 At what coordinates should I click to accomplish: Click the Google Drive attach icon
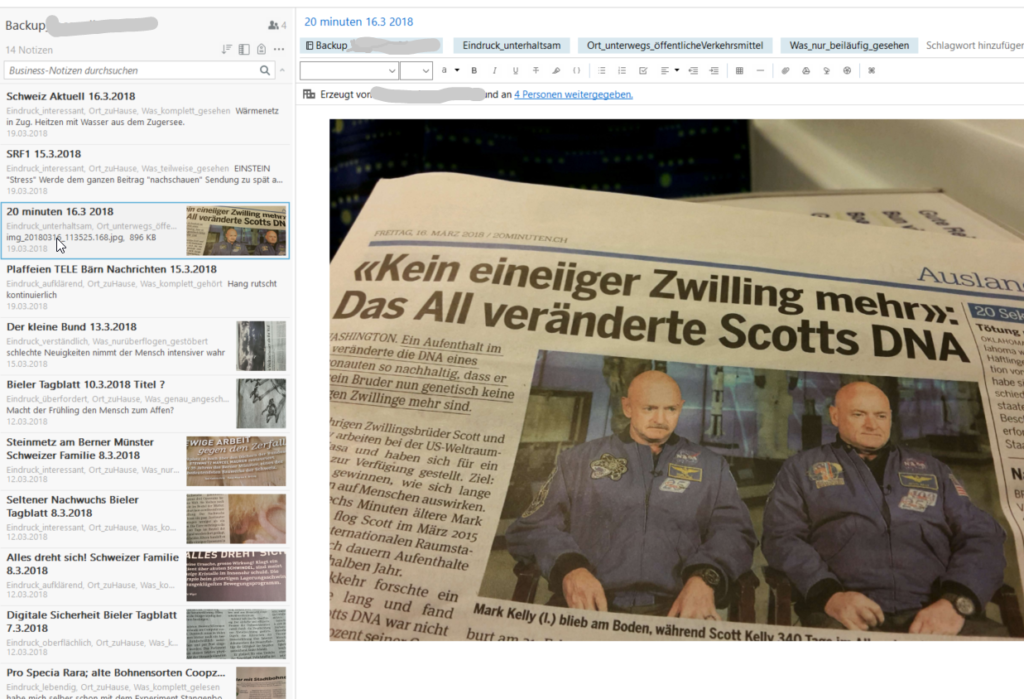[806, 71]
